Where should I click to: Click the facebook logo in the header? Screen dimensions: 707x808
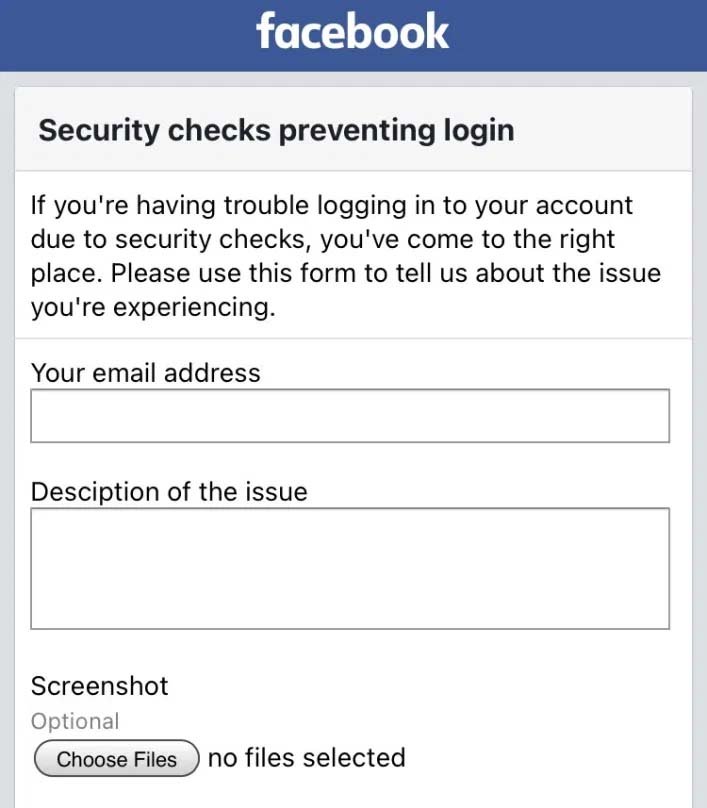(x=353, y=33)
